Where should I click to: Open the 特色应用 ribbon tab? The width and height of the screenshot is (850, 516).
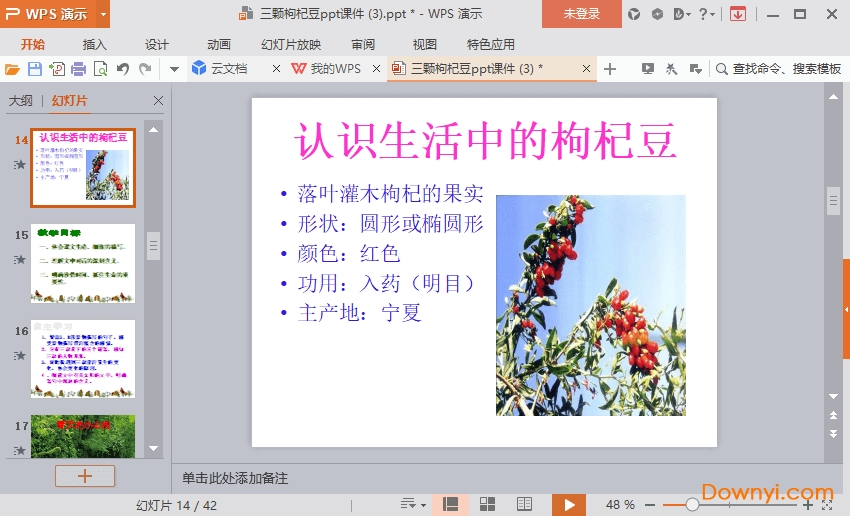[491, 44]
